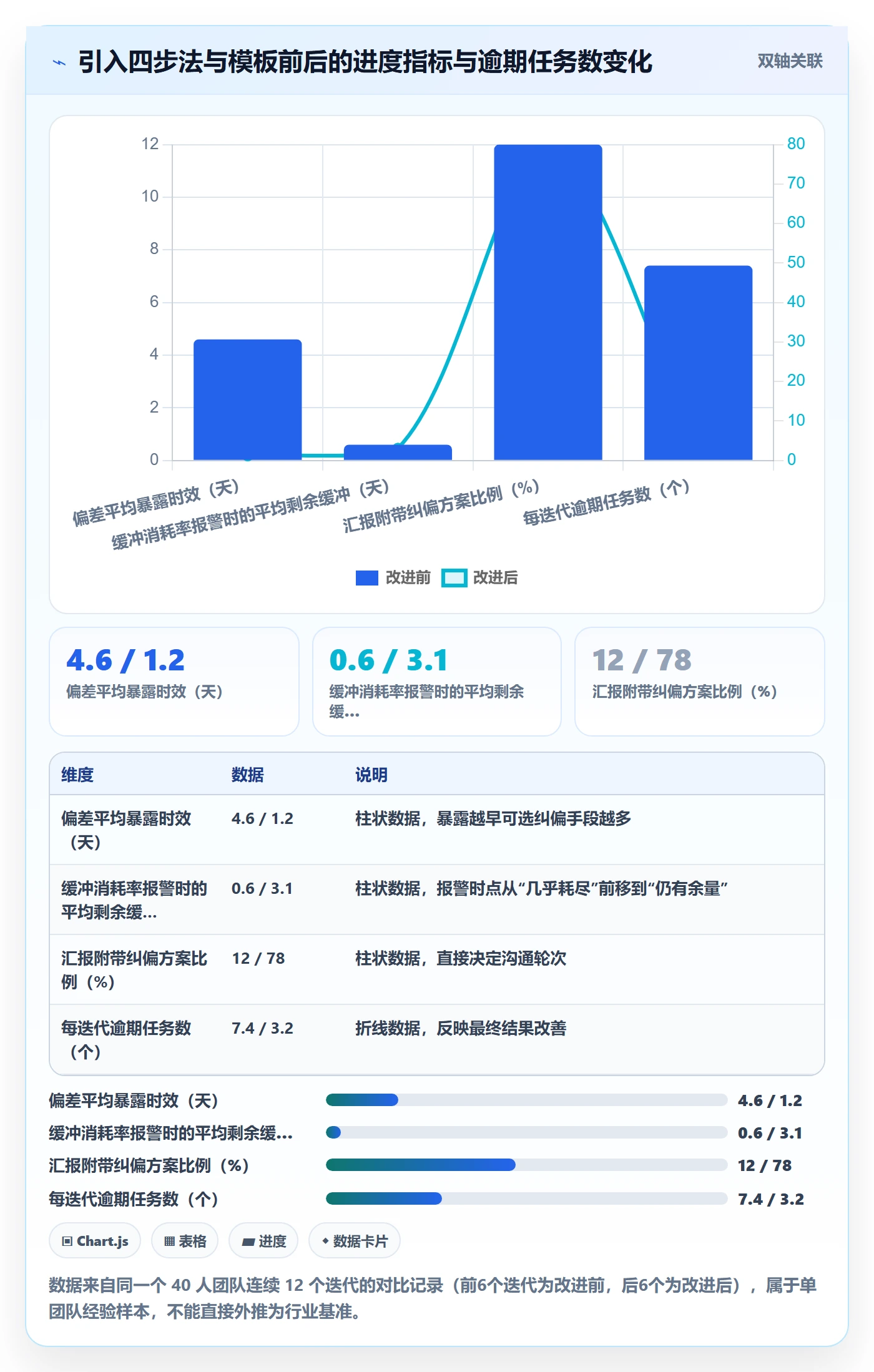Click the left axis tick value 12
The height and width of the screenshot is (1372, 874).
coord(150,144)
